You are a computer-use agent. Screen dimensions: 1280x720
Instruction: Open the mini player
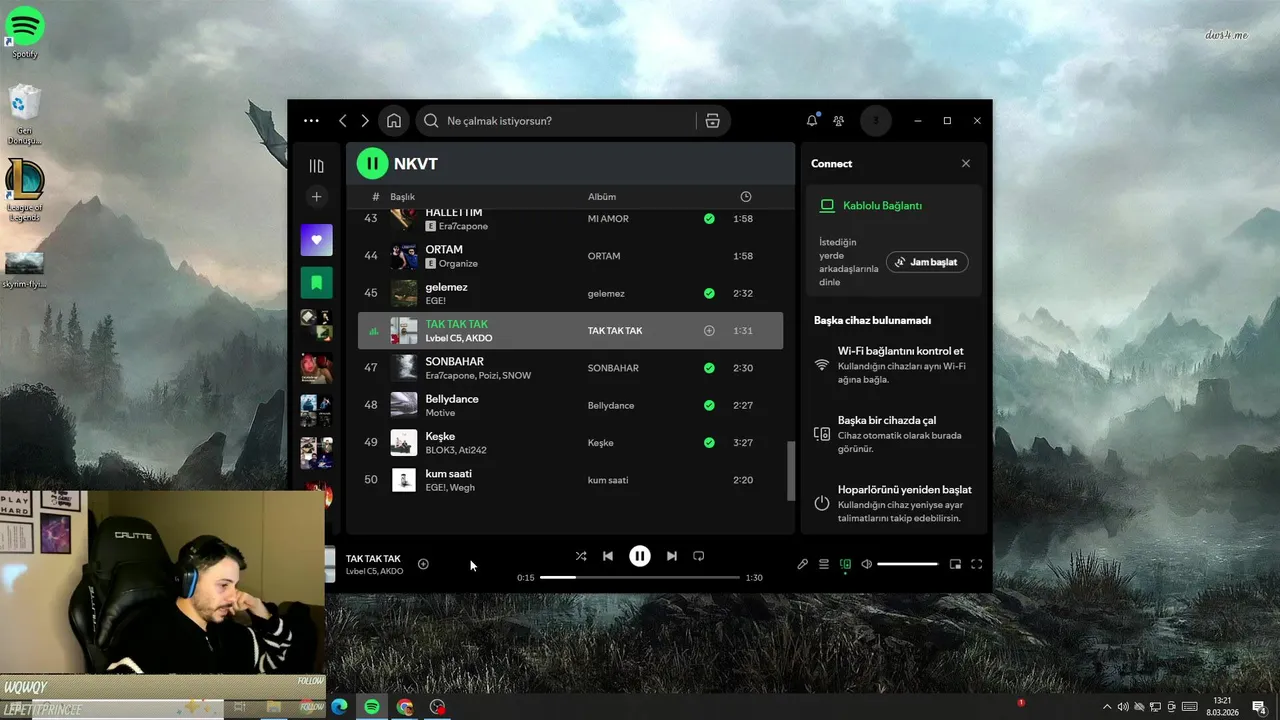(x=955, y=564)
